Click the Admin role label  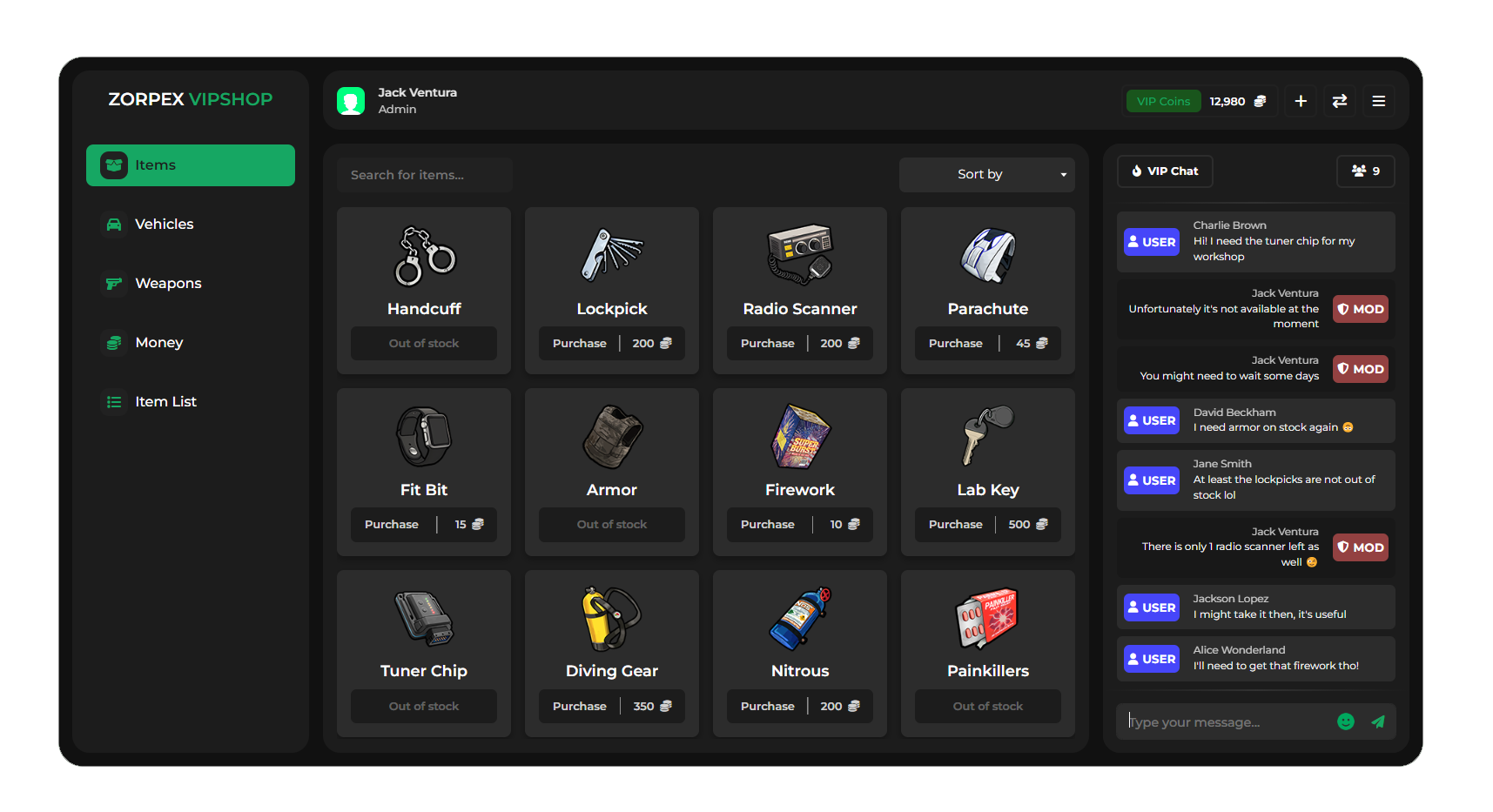(397, 110)
